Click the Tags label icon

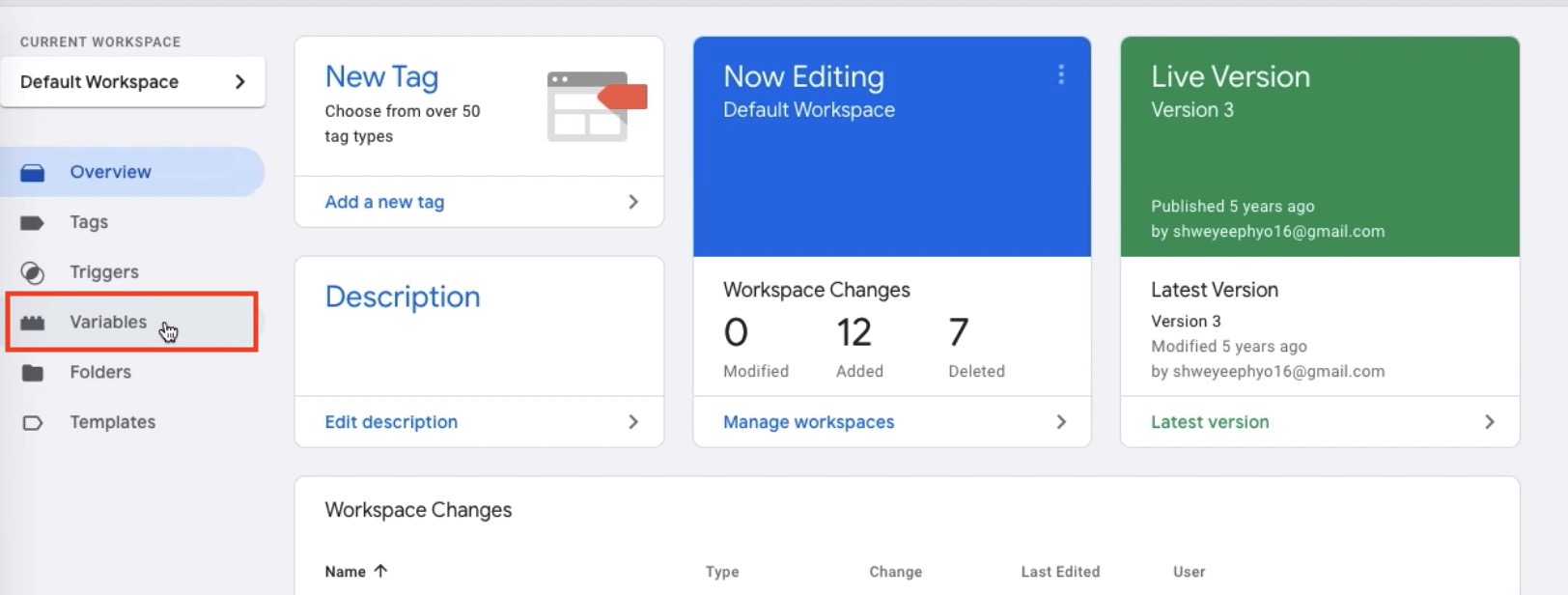pyautogui.click(x=33, y=223)
